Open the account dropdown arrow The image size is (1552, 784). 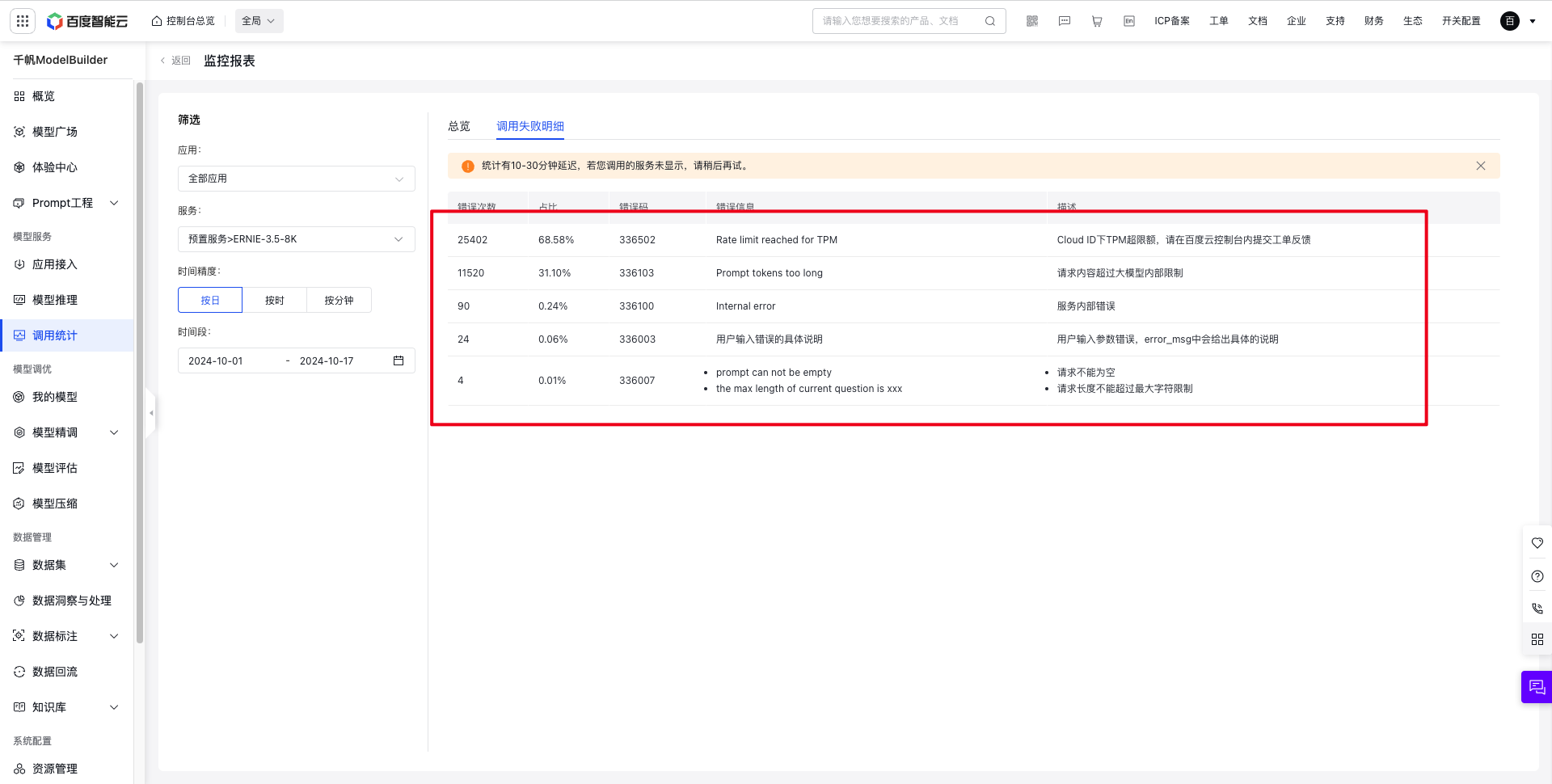pos(1533,21)
